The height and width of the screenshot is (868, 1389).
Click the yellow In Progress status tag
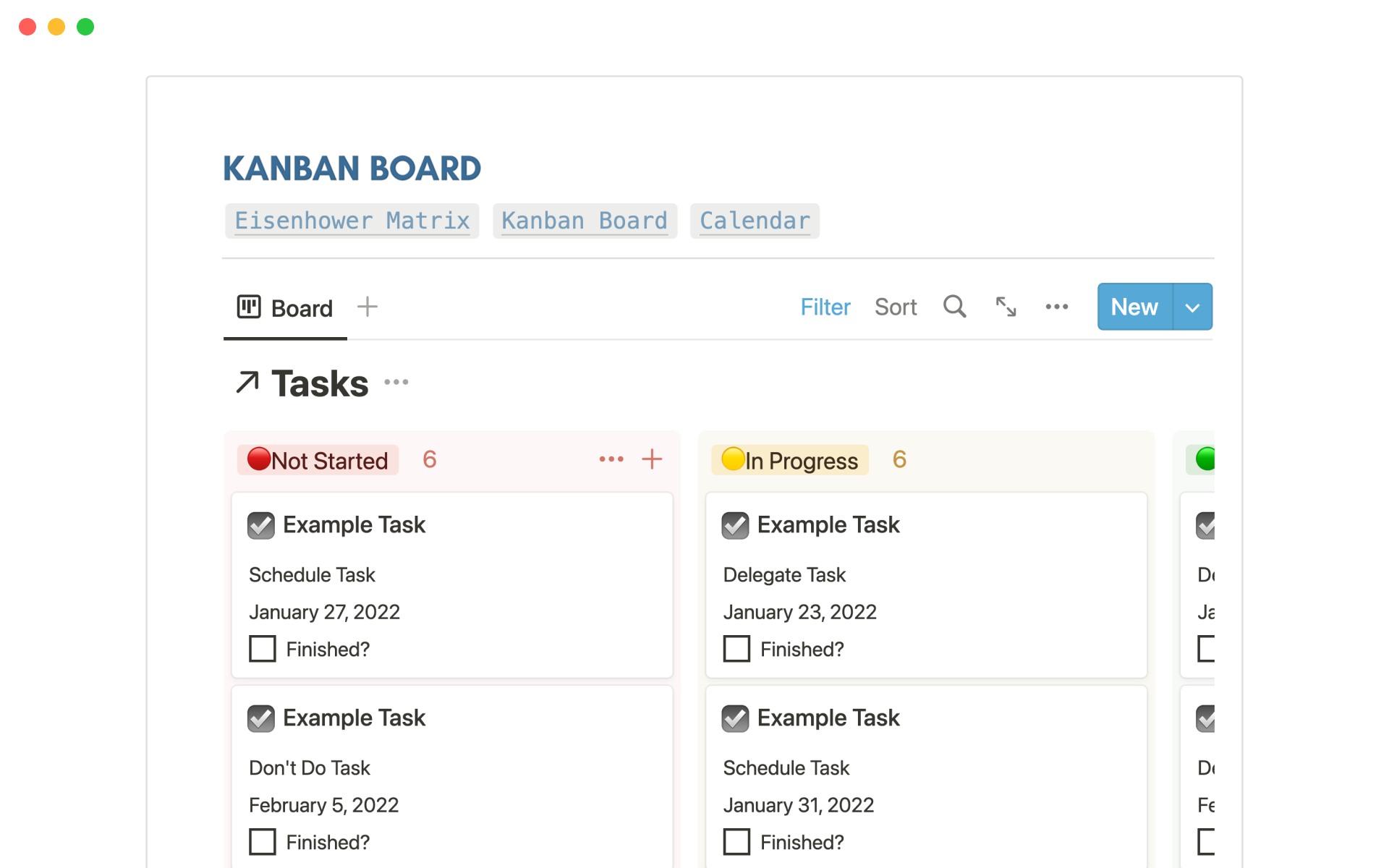tap(790, 460)
